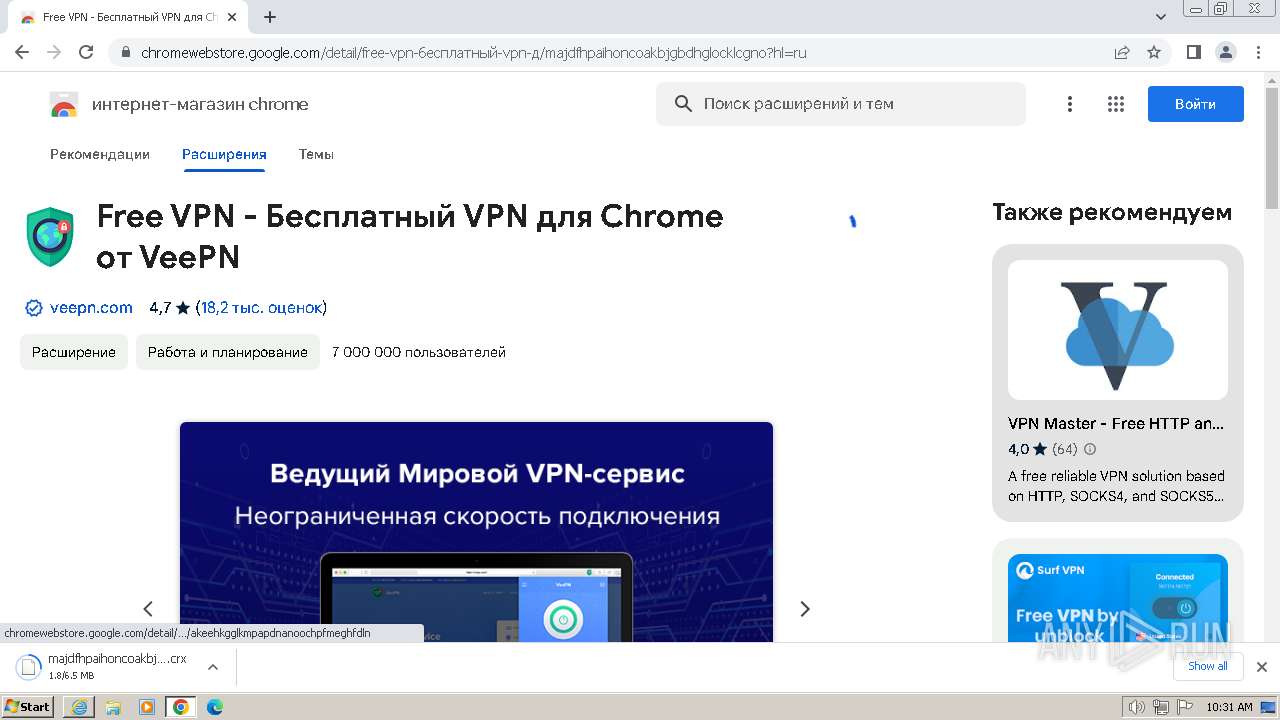The width and height of the screenshot is (1280, 720).
Task: Focus the extension search field
Action: 840,104
